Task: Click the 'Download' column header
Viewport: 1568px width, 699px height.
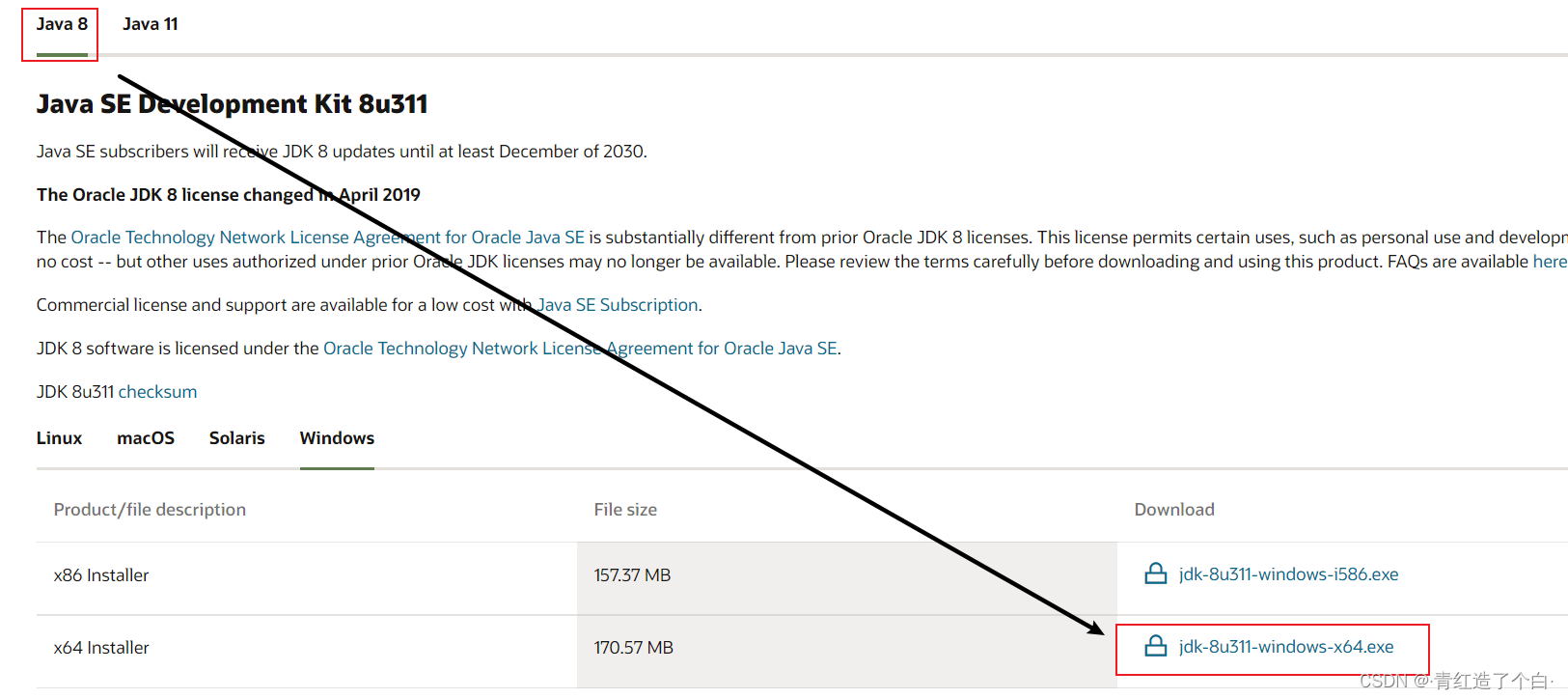Action: click(1174, 510)
